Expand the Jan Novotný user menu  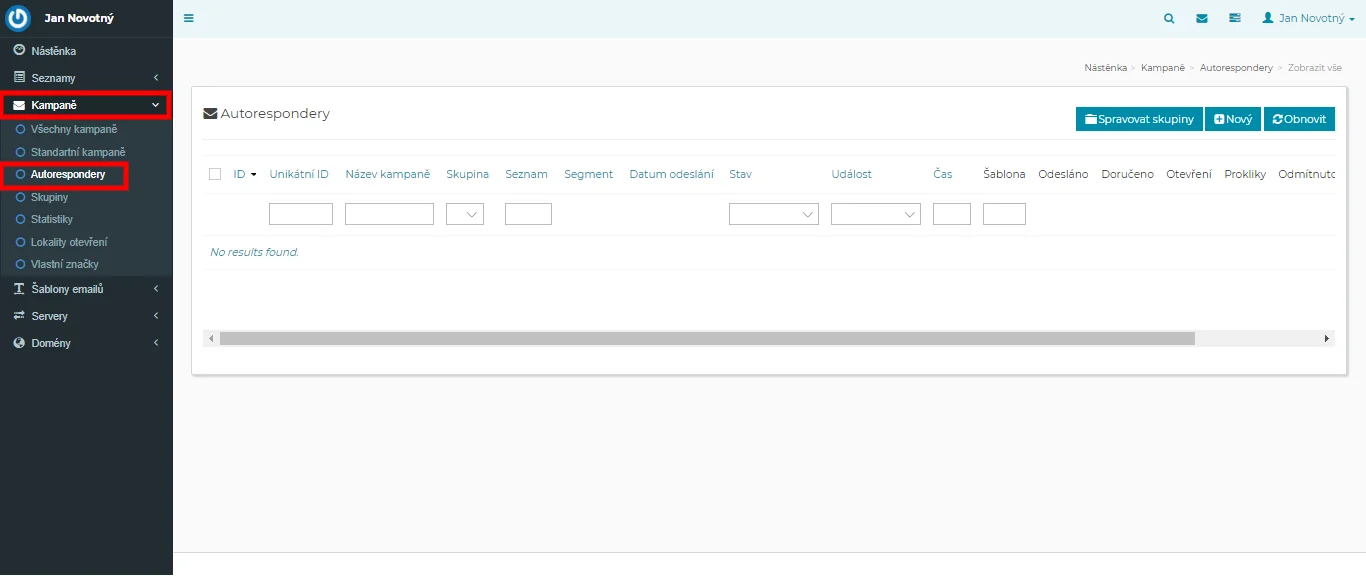click(1308, 18)
